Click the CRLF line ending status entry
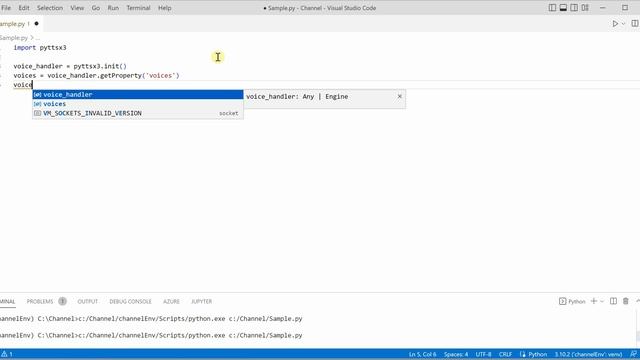 point(505,354)
